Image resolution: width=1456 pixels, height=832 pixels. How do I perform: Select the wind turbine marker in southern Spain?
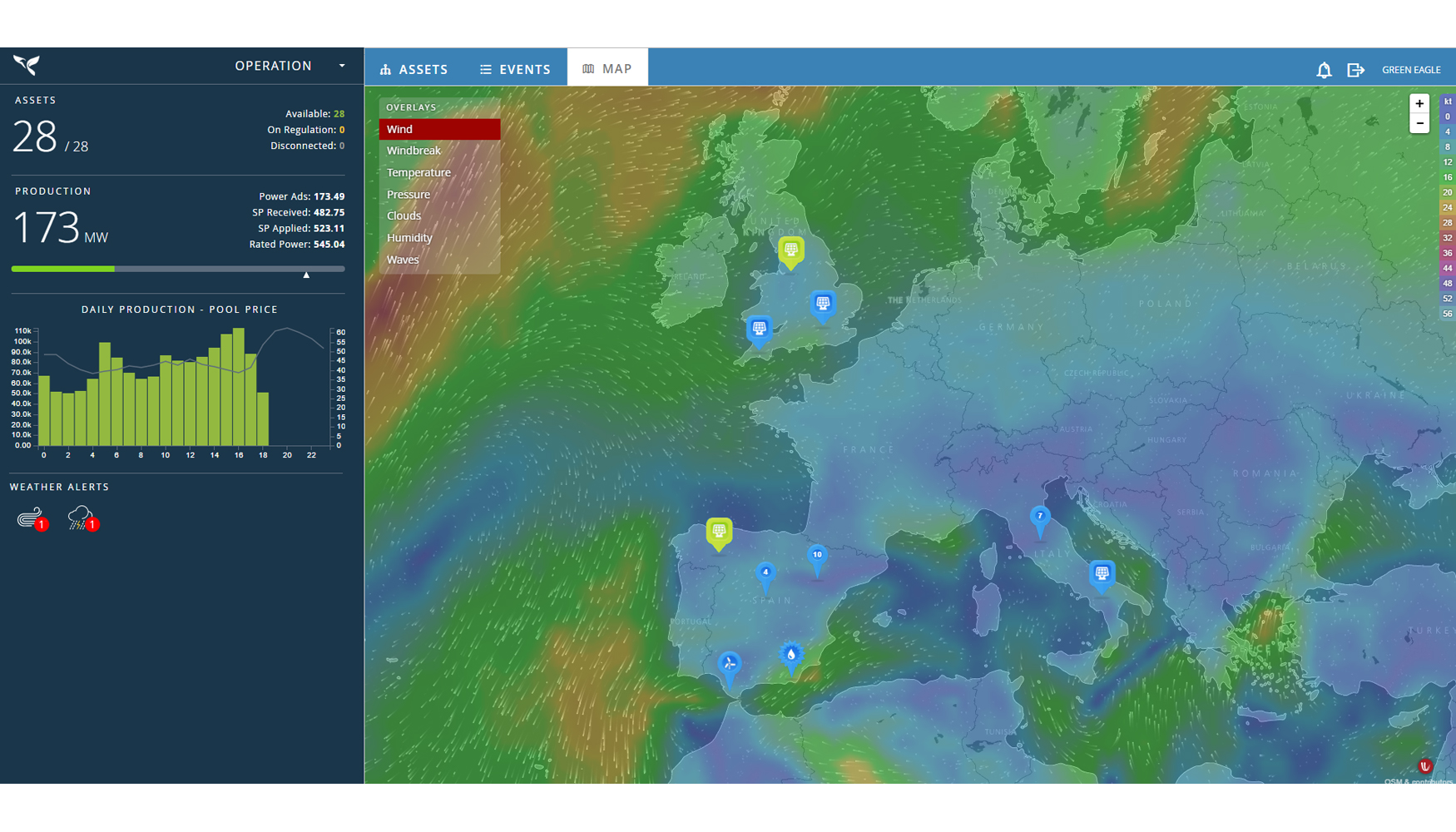(x=730, y=665)
